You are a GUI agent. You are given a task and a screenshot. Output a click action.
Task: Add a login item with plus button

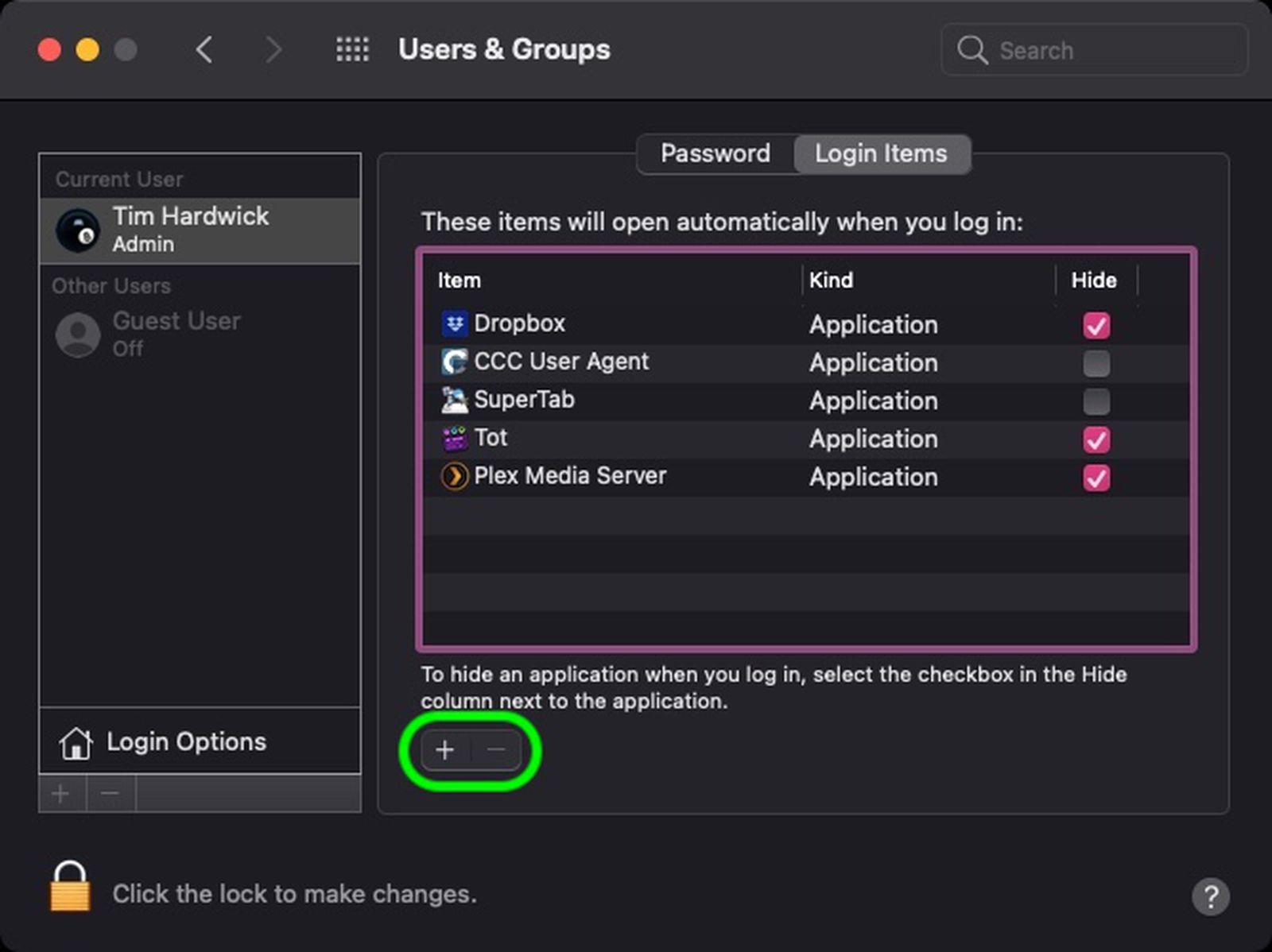tap(445, 750)
